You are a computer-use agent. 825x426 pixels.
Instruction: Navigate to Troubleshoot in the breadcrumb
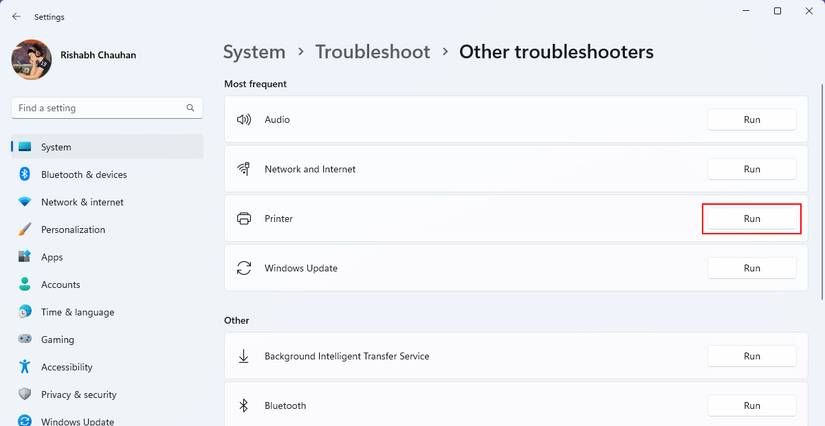[x=372, y=52]
